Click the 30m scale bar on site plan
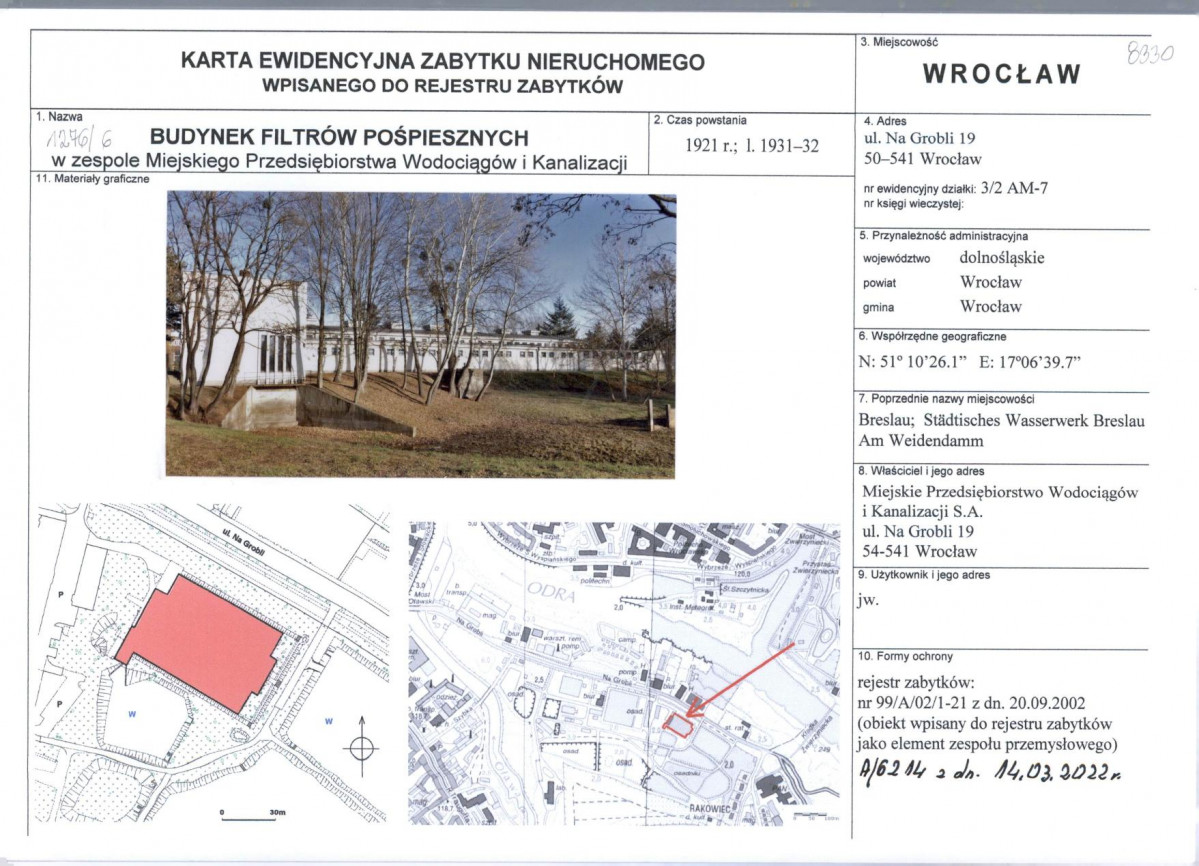The image size is (1199, 866). point(250,816)
